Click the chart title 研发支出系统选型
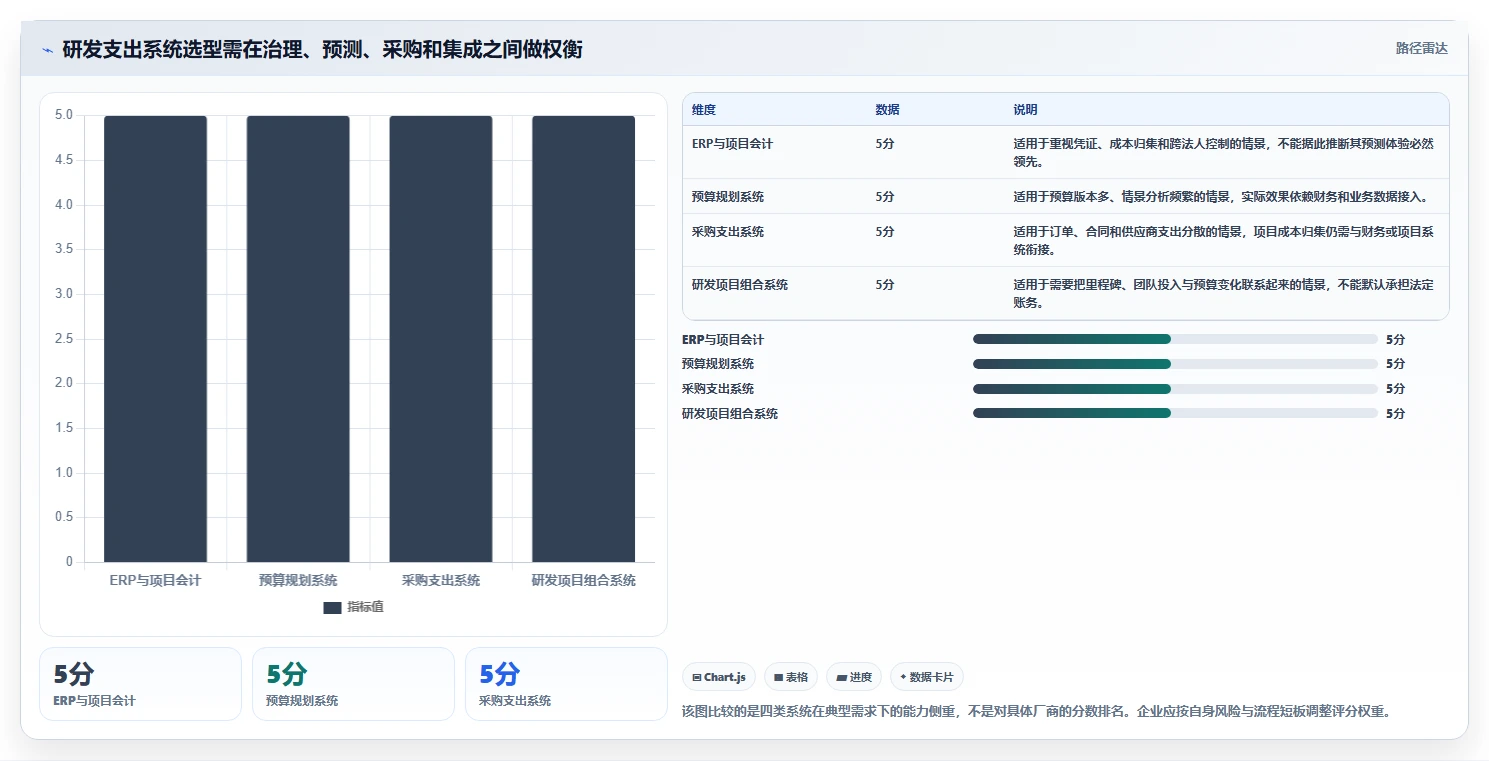The height and width of the screenshot is (761, 1489). [x=322, y=49]
